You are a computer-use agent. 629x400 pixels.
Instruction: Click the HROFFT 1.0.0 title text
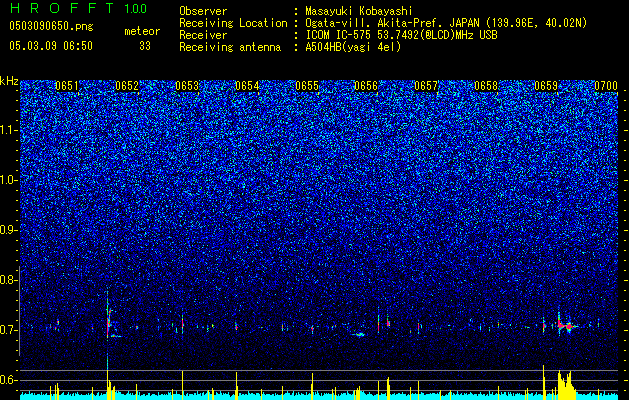pos(78,8)
